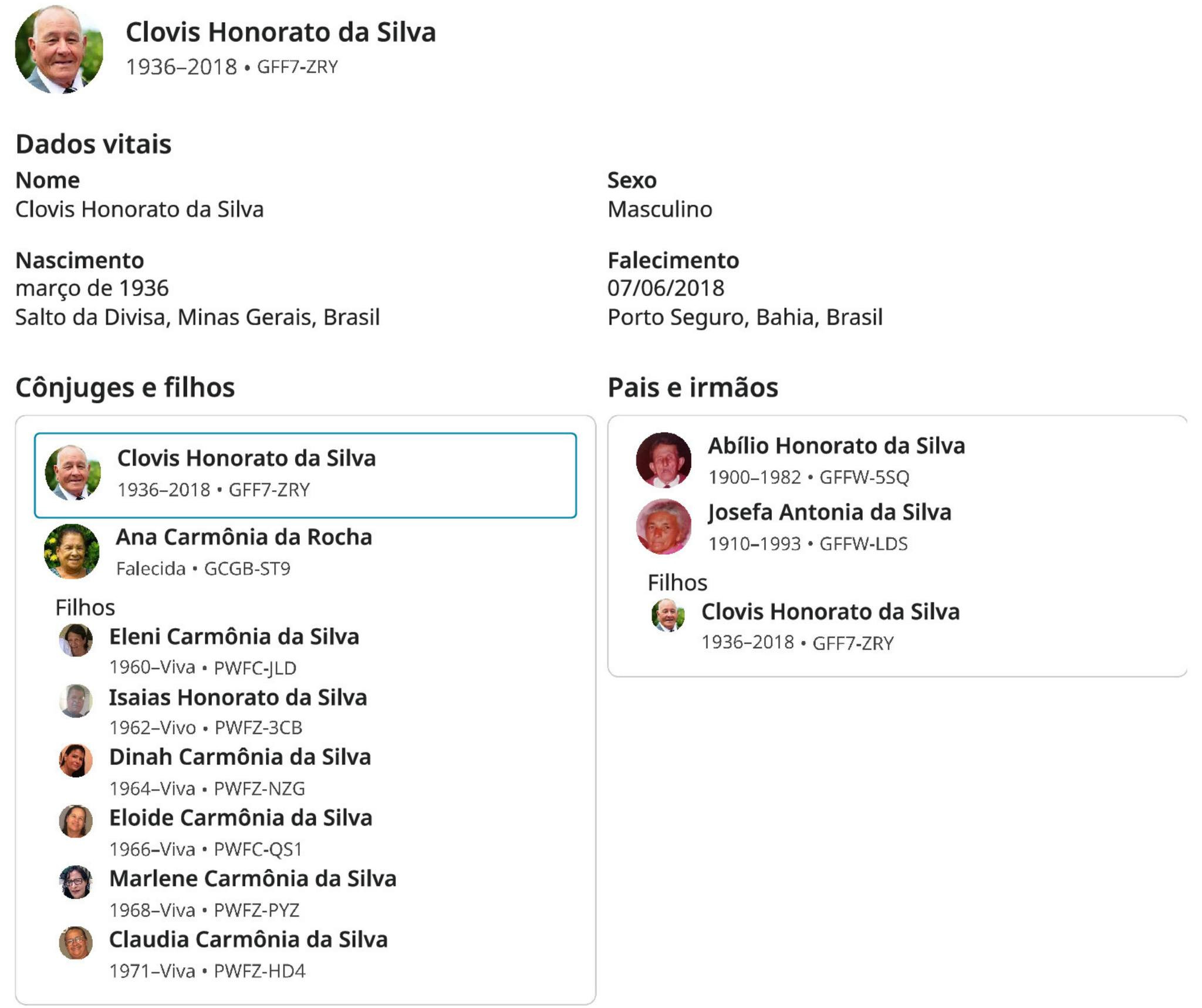Open Josefa Antonia da Silva's portrait photo

[664, 527]
